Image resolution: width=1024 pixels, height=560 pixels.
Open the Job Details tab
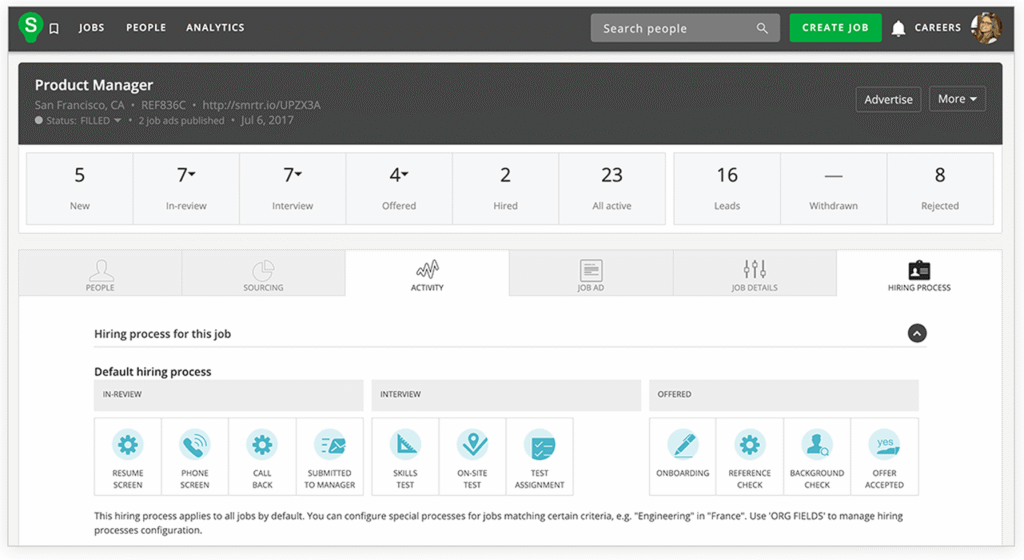click(x=754, y=273)
